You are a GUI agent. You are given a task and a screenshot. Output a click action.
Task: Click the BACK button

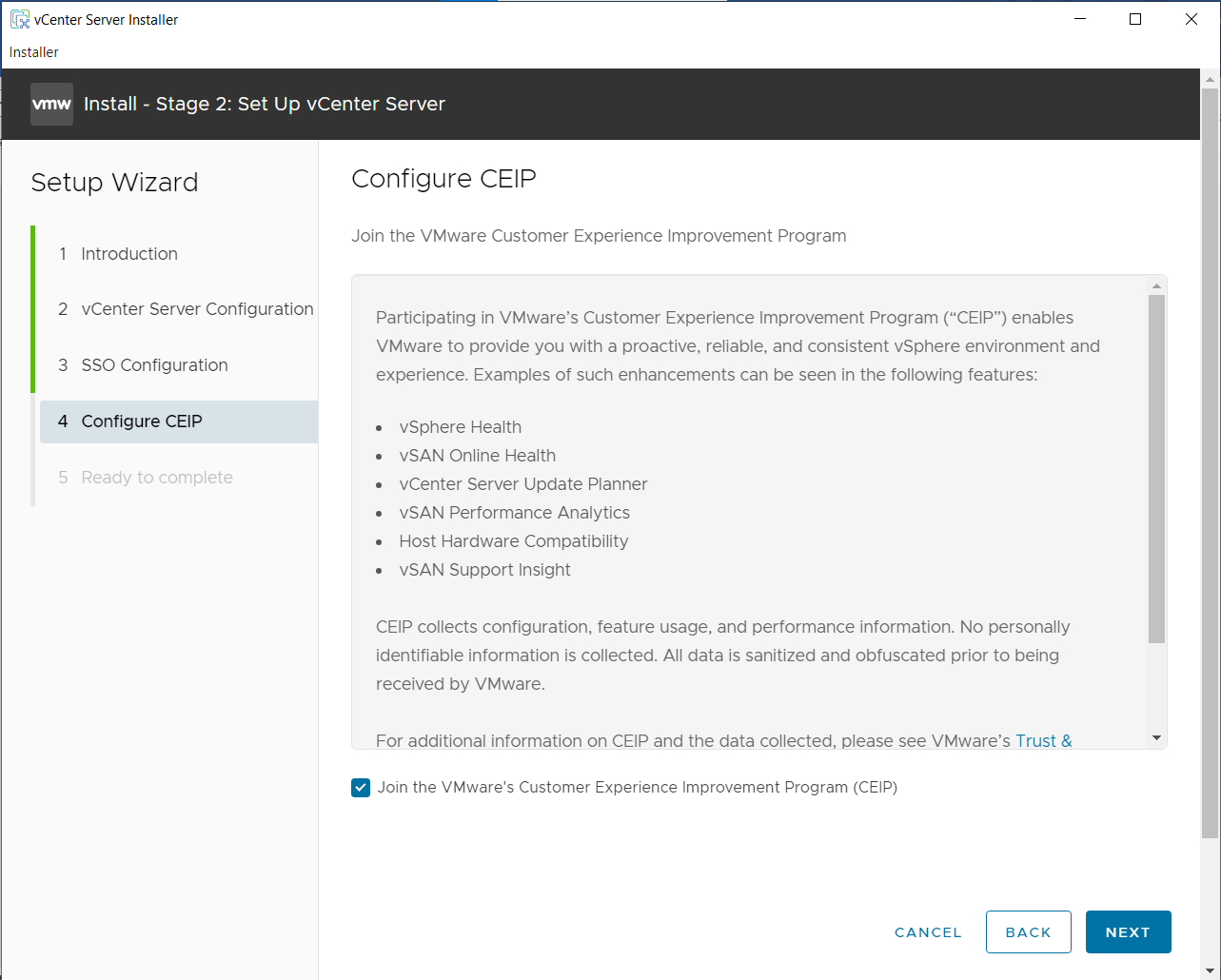click(1028, 931)
